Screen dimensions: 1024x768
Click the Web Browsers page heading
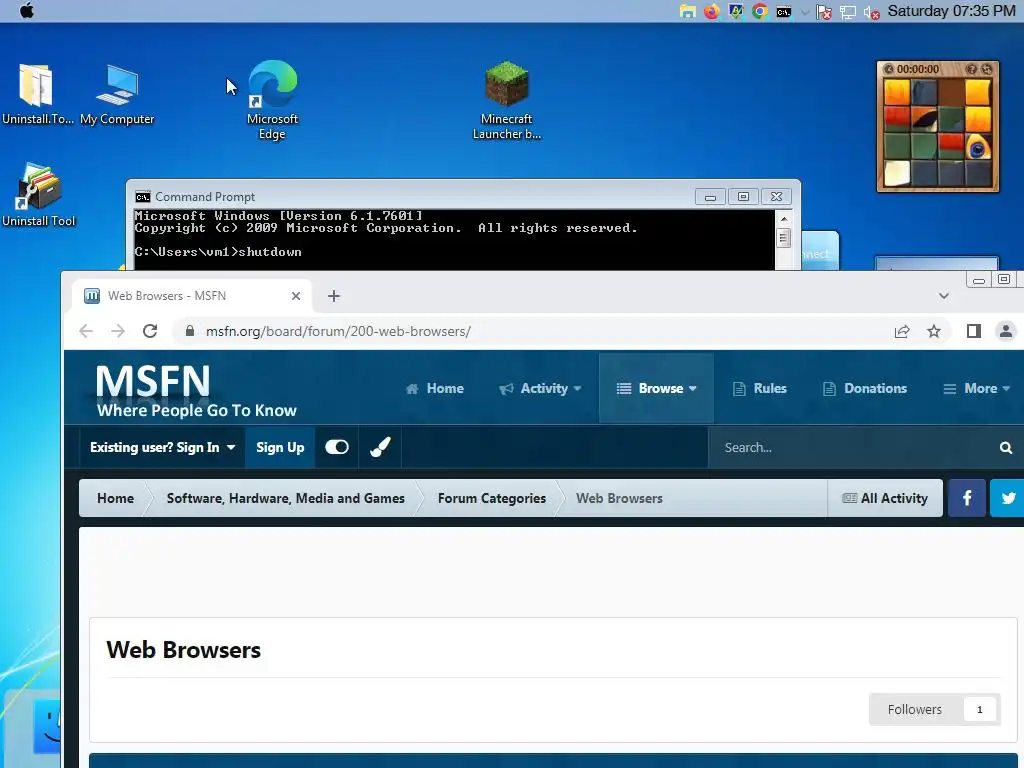click(x=184, y=650)
